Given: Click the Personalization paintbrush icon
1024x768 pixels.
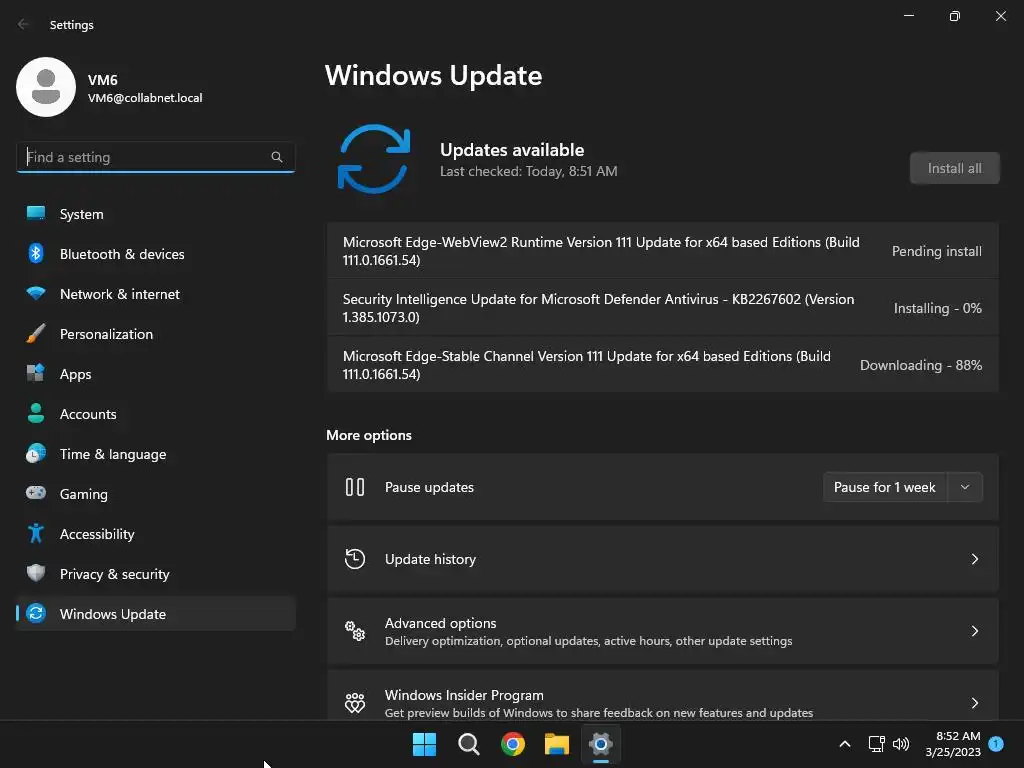Looking at the screenshot, I should [36, 334].
